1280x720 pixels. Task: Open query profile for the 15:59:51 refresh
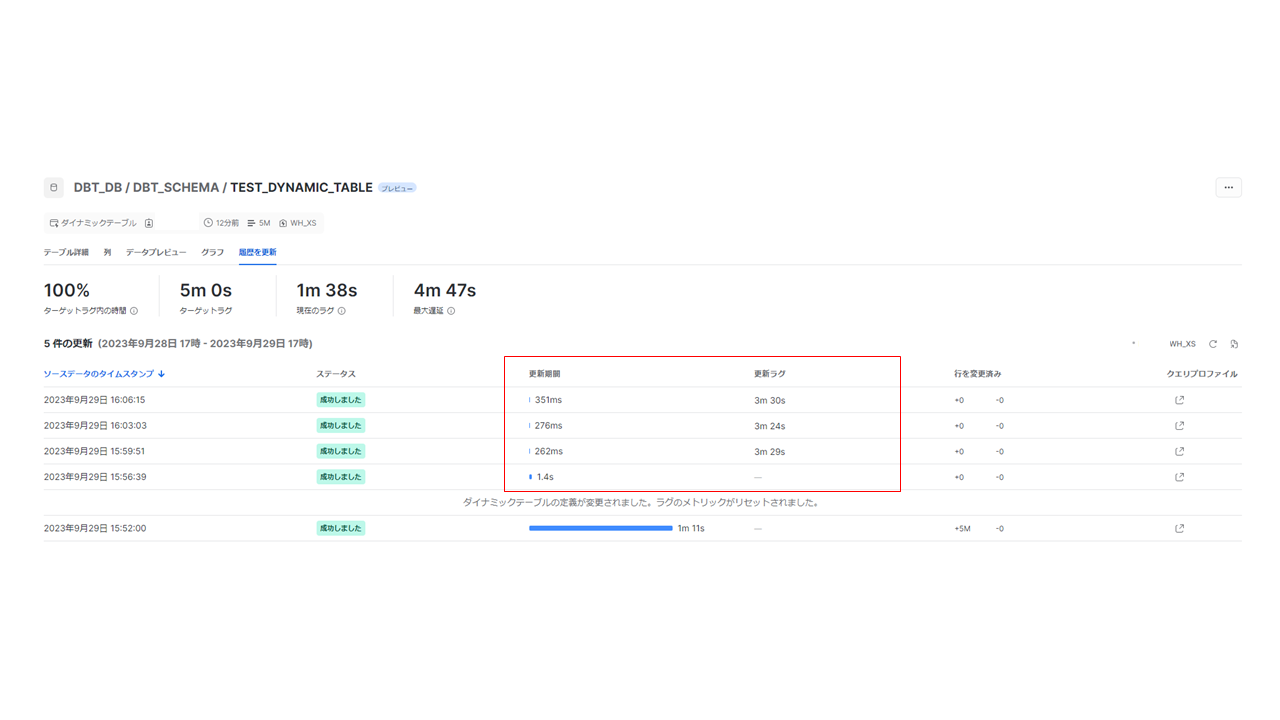[1179, 451]
